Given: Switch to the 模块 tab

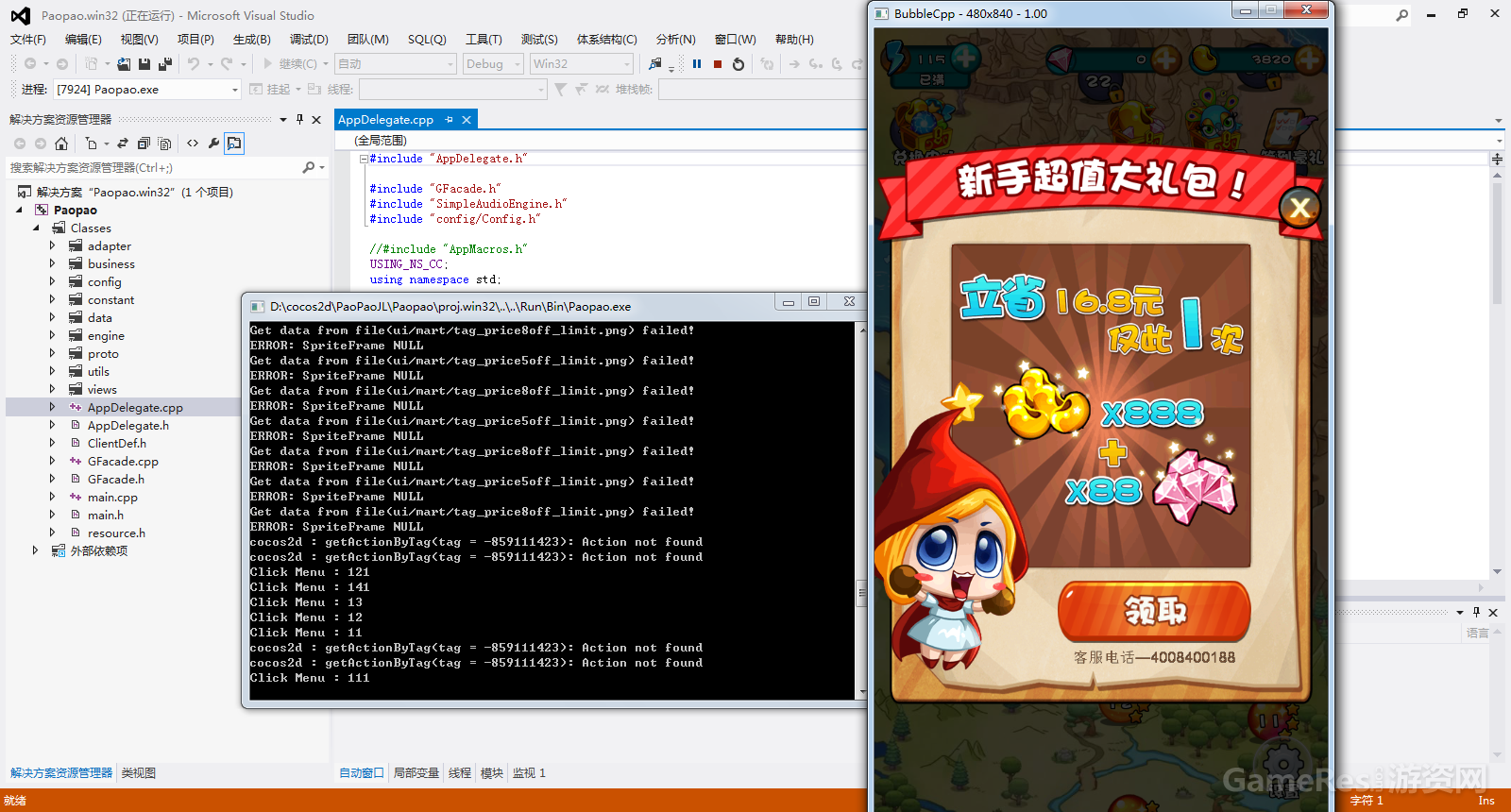Looking at the screenshot, I should click(492, 773).
